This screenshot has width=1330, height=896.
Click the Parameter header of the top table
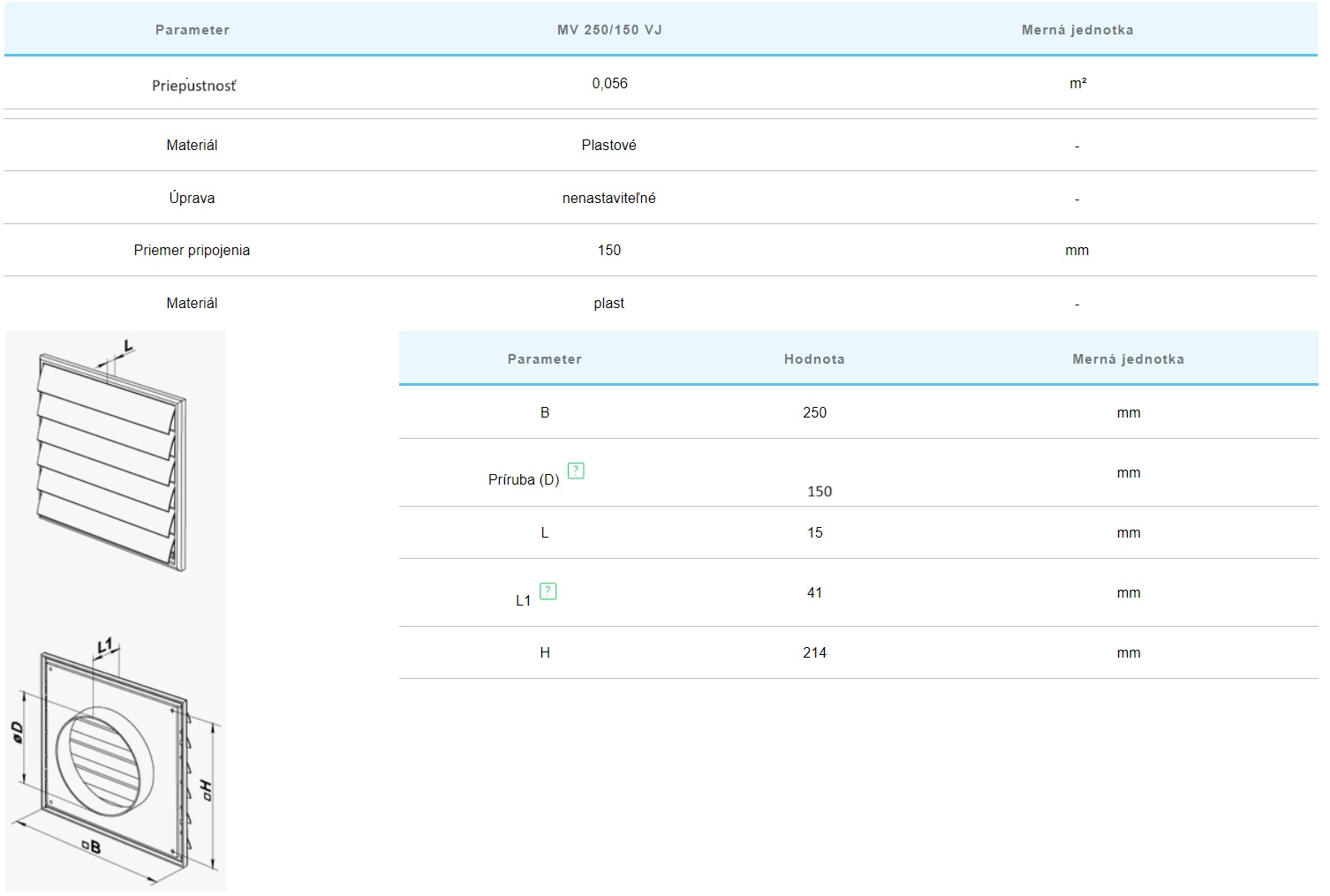click(x=192, y=30)
